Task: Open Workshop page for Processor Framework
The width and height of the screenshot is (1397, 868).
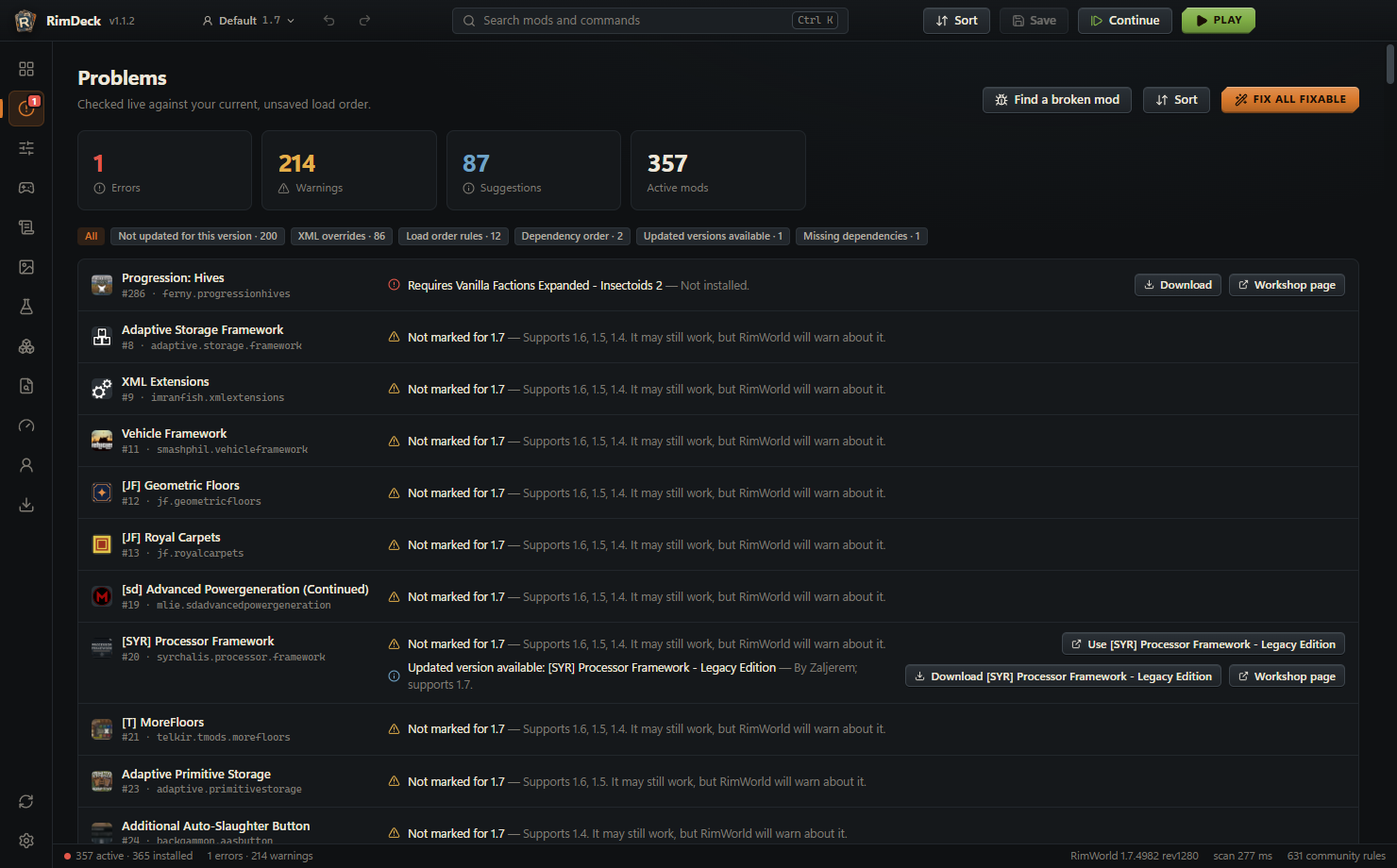Action: coord(1287,676)
